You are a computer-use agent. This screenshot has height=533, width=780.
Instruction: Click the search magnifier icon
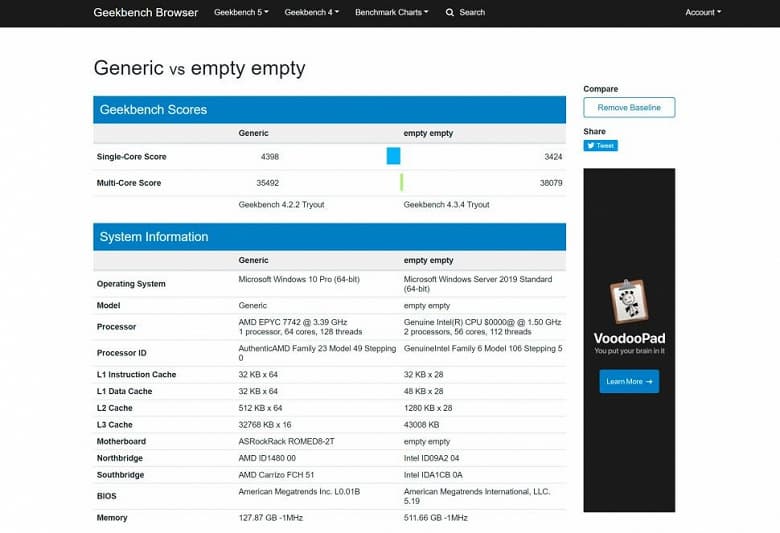click(x=450, y=13)
